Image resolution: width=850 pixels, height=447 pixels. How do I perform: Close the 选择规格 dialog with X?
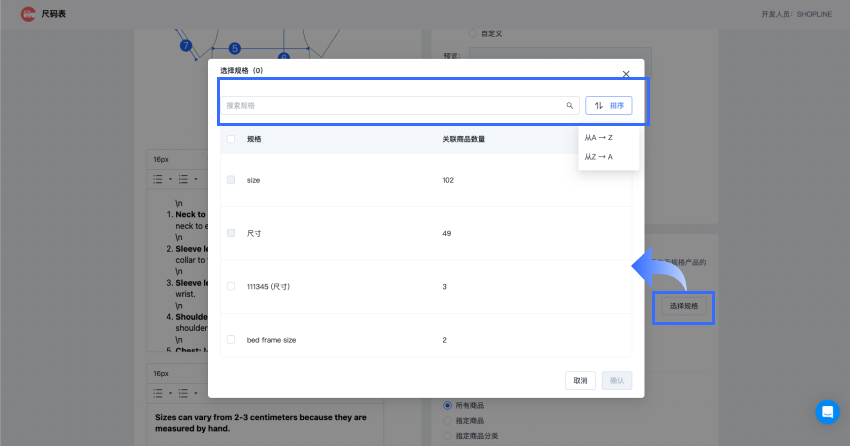click(626, 74)
